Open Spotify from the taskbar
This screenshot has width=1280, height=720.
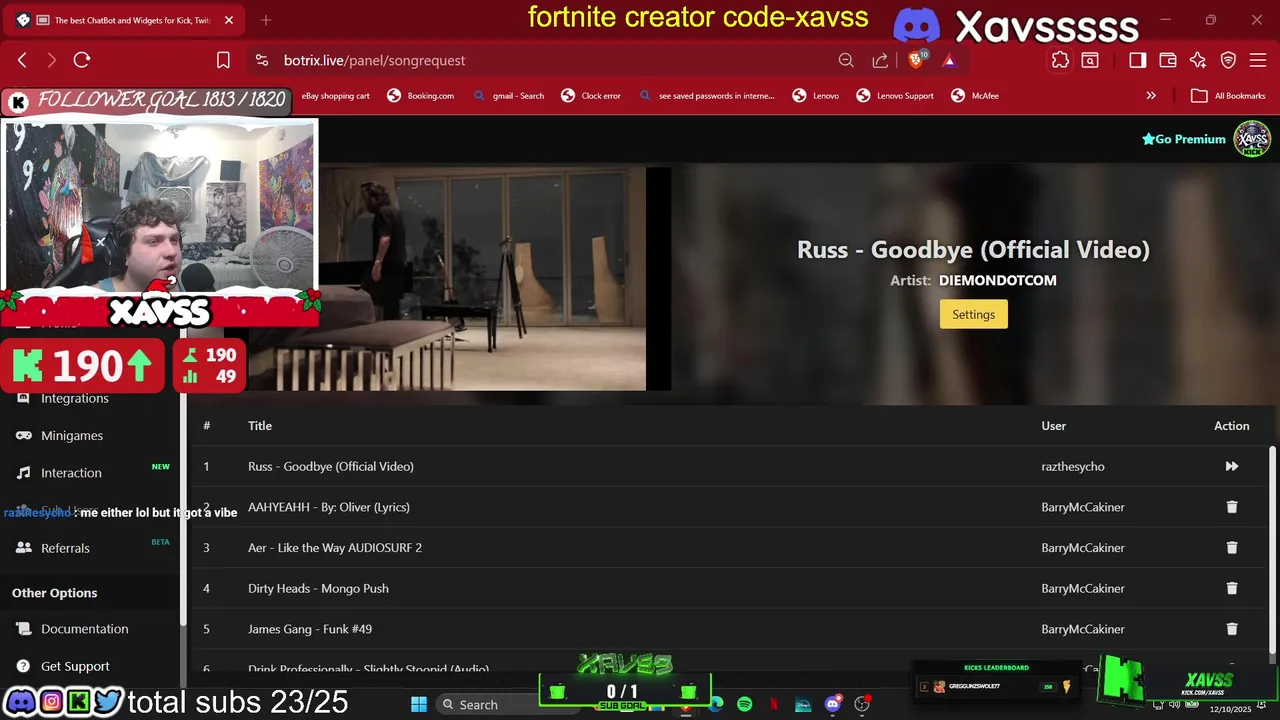[745, 704]
